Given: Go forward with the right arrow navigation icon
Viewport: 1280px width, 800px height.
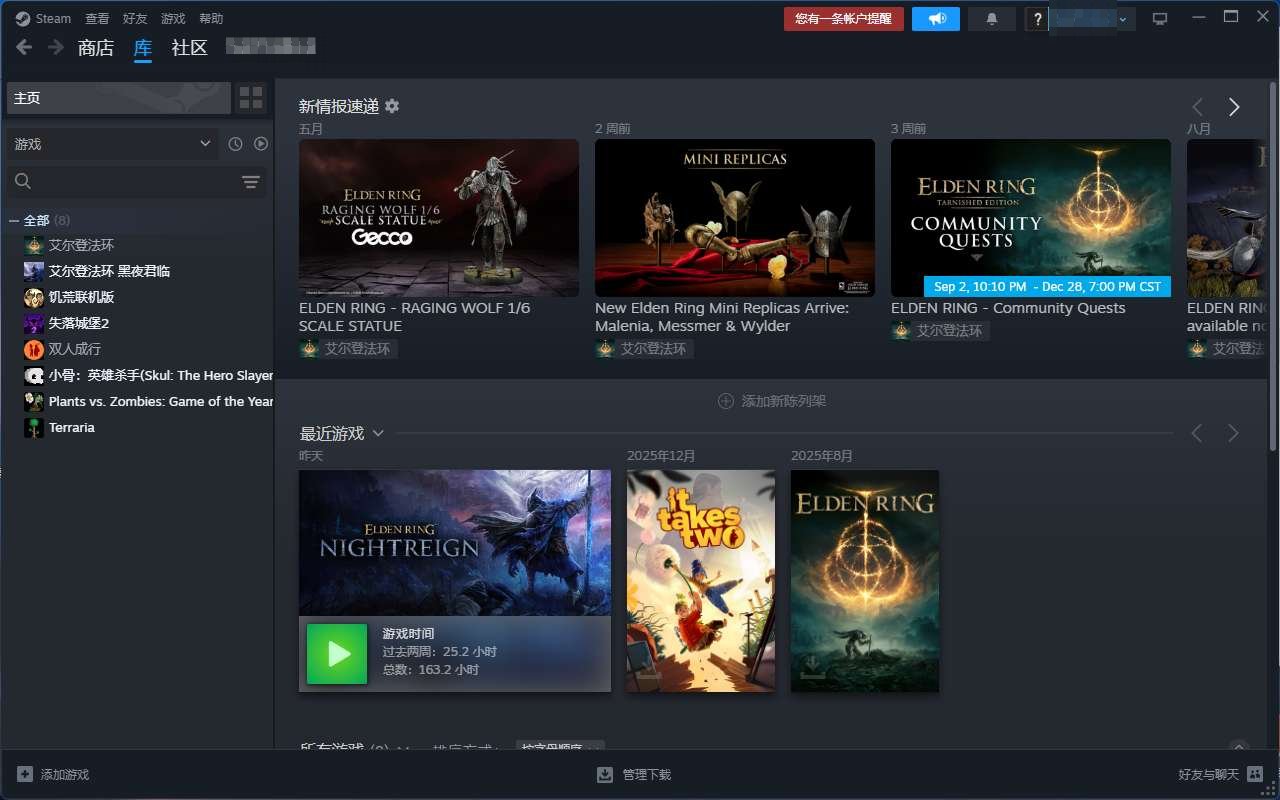Looking at the screenshot, I should click(x=56, y=47).
